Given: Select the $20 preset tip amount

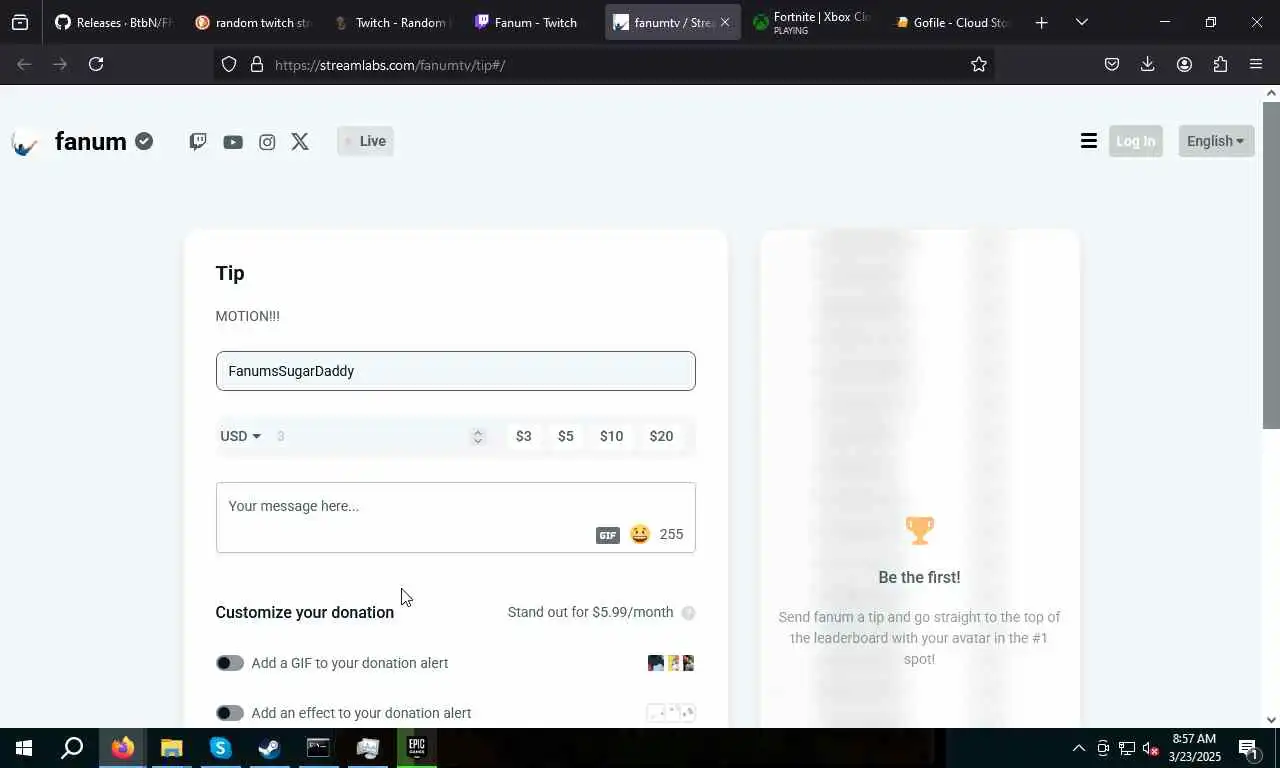Looking at the screenshot, I should [x=661, y=436].
